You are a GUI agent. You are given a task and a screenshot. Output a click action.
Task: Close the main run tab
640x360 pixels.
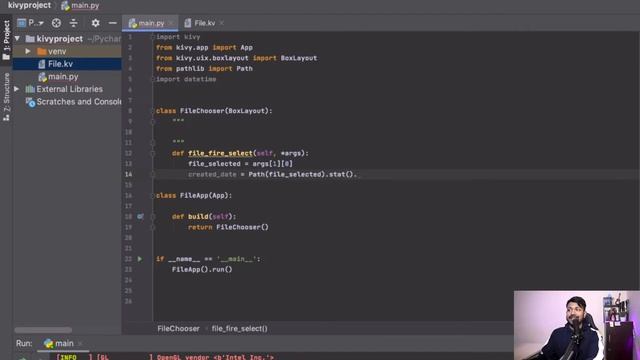(x=80, y=344)
